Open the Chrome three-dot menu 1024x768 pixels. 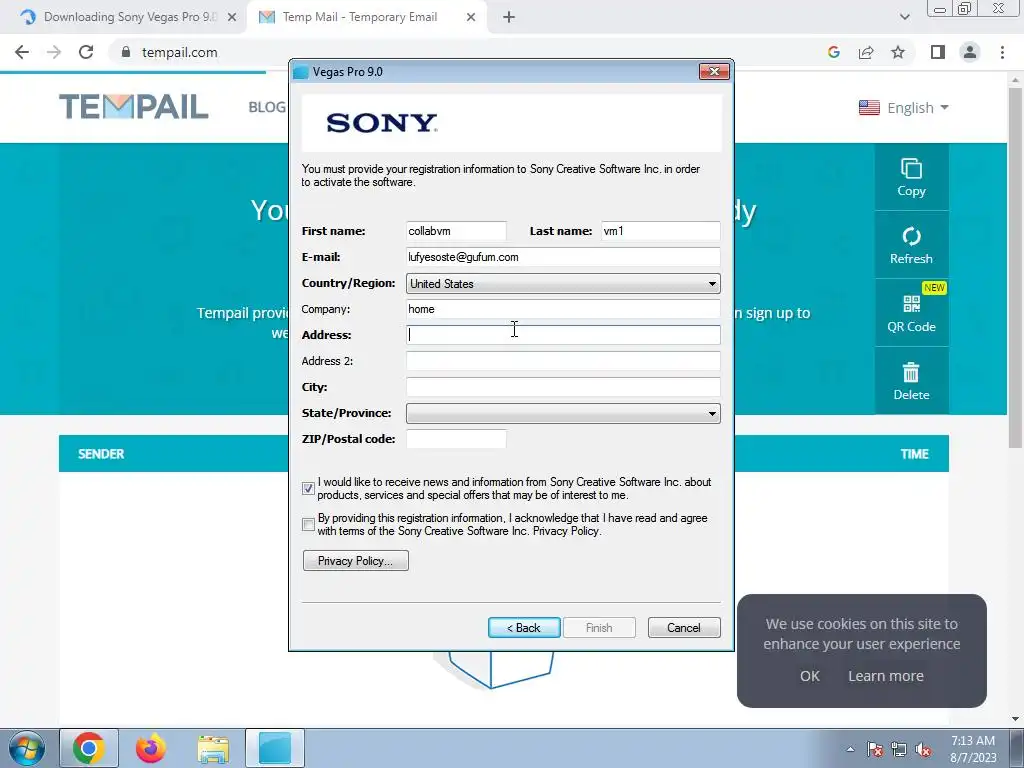pyautogui.click(x=1002, y=52)
